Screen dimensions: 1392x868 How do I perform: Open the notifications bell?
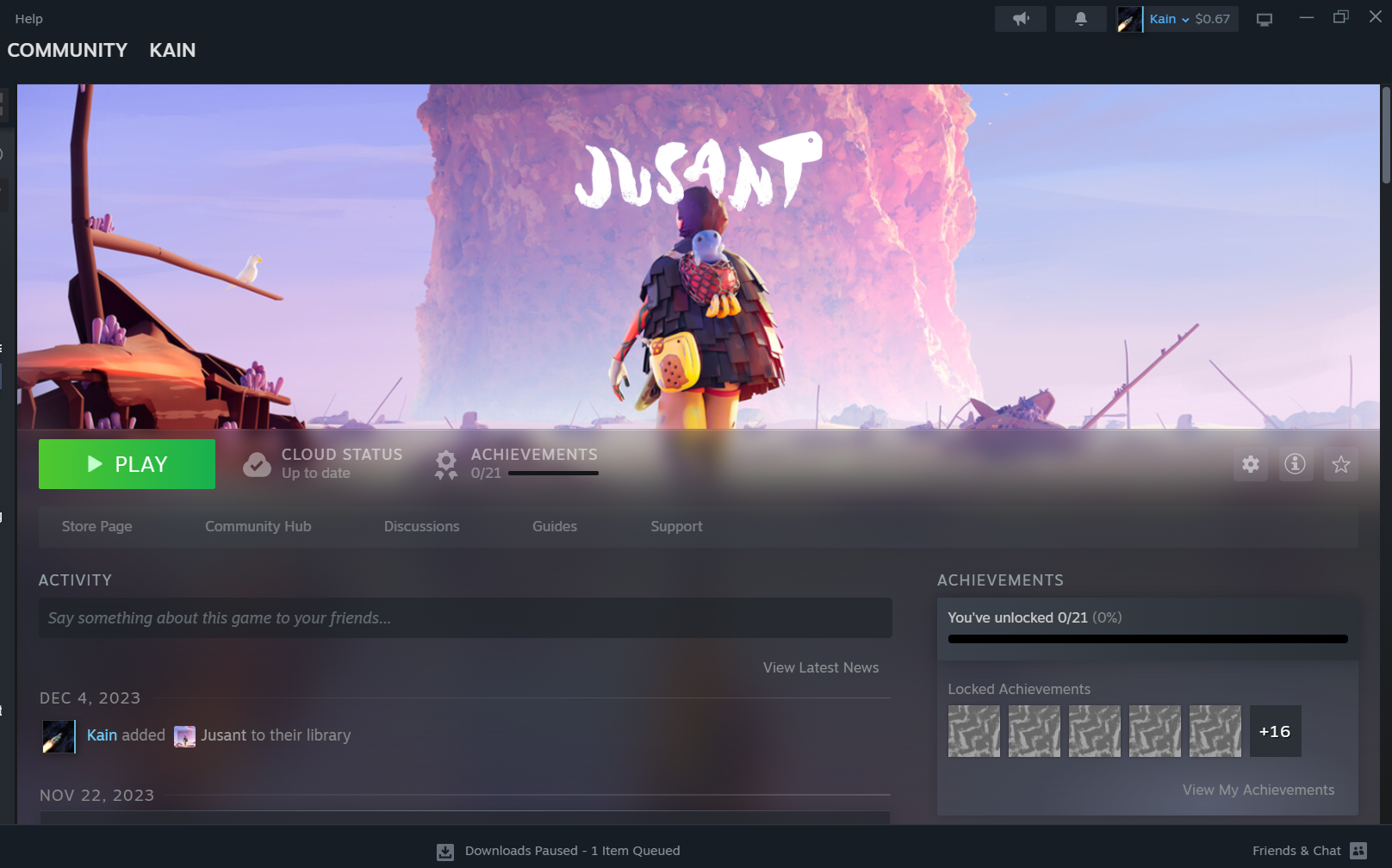[1081, 19]
